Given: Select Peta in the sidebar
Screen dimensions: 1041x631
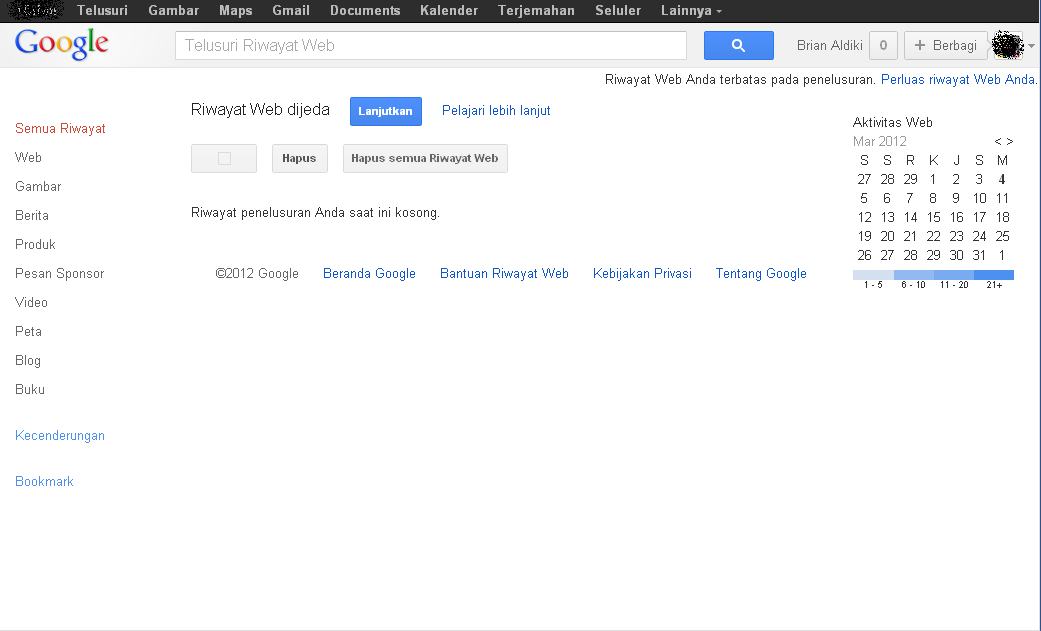Looking at the screenshot, I should 29,331.
